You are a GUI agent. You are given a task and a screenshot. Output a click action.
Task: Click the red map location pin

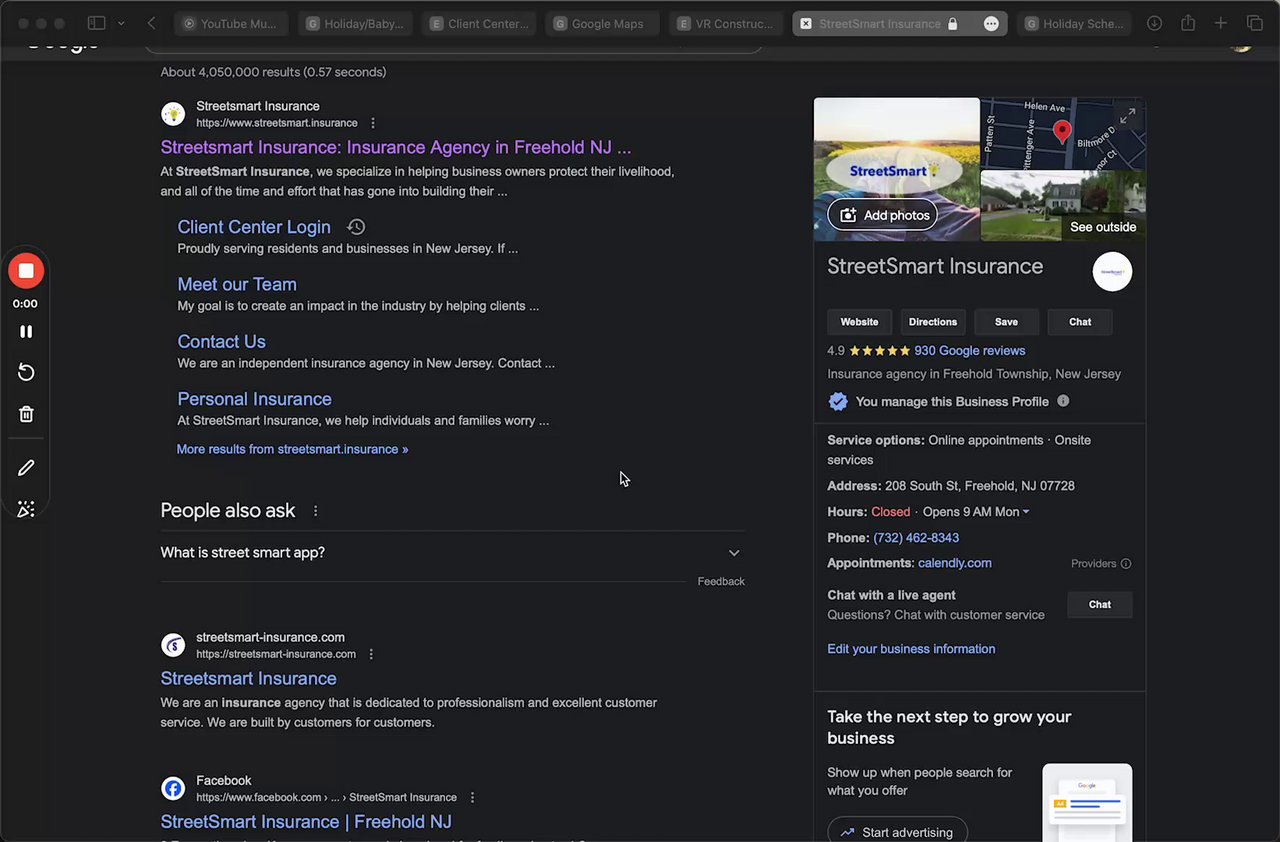pos(1062,131)
